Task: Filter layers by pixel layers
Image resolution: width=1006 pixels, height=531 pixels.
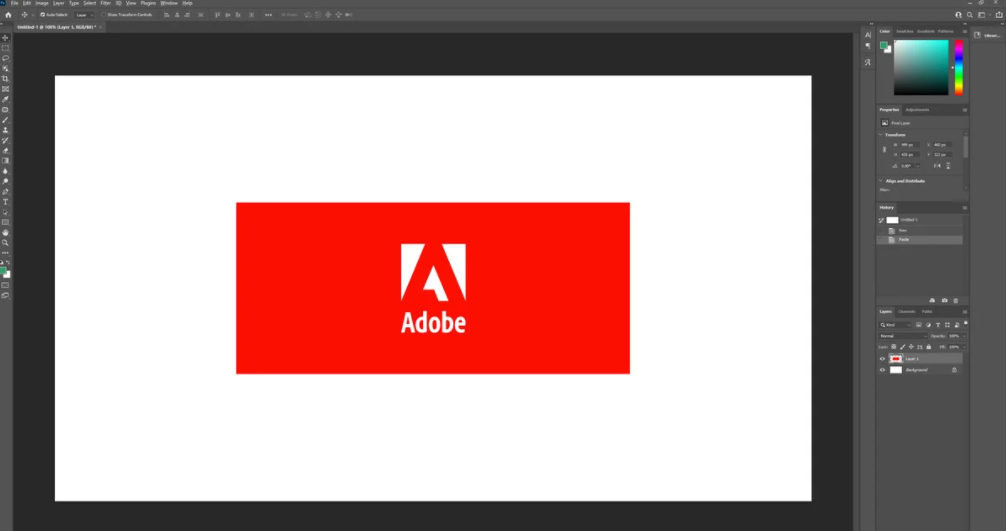Action: point(919,325)
